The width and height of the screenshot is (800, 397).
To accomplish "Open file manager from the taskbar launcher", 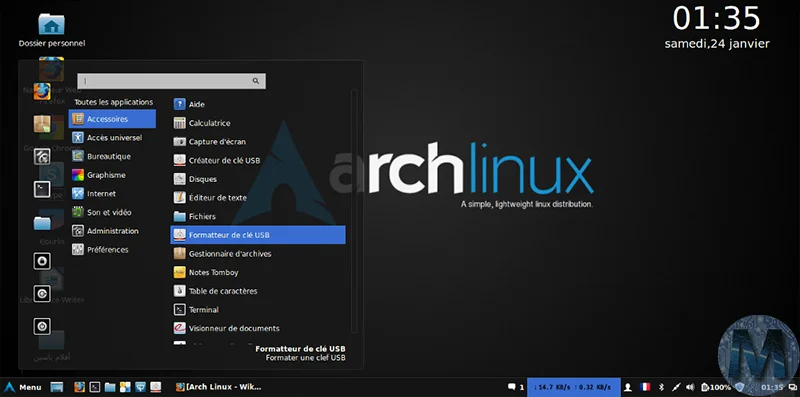I will click(x=110, y=387).
